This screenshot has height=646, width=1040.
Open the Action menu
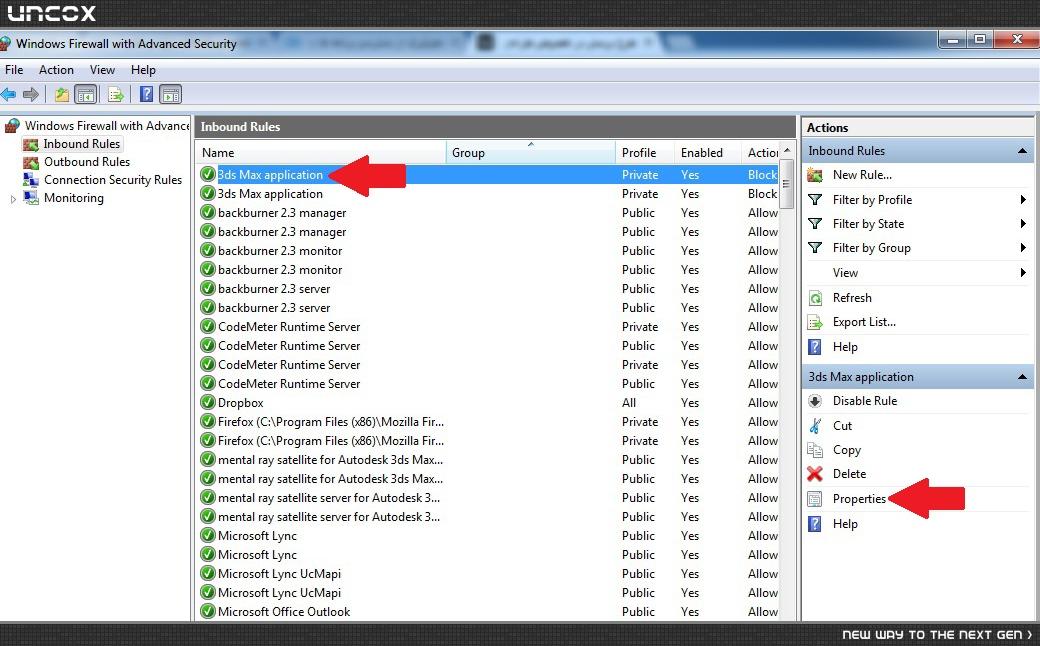(x=56, y=70)
